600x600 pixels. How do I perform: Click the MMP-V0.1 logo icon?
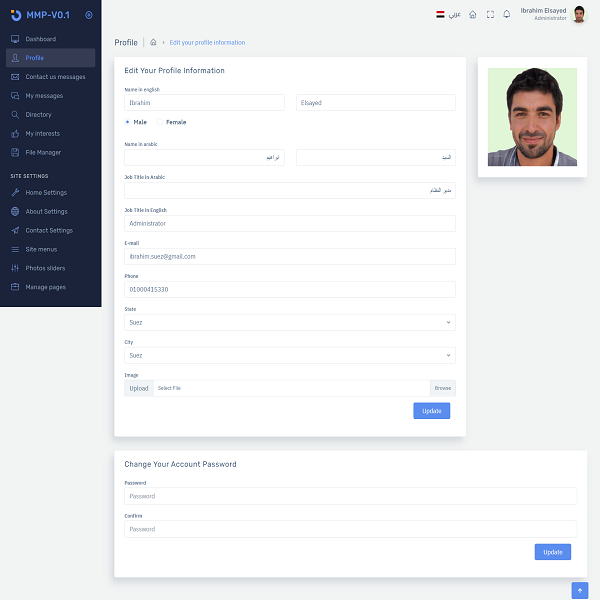coord(14,15)
